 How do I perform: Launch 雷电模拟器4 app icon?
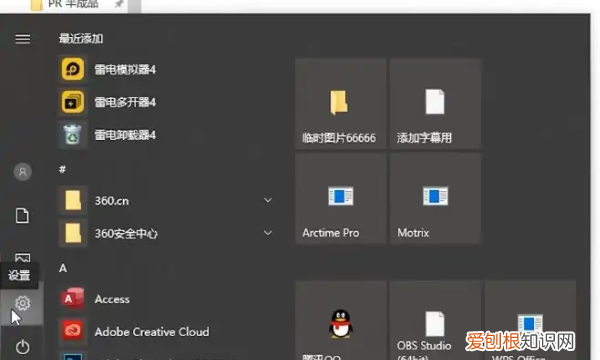point(73,69)
